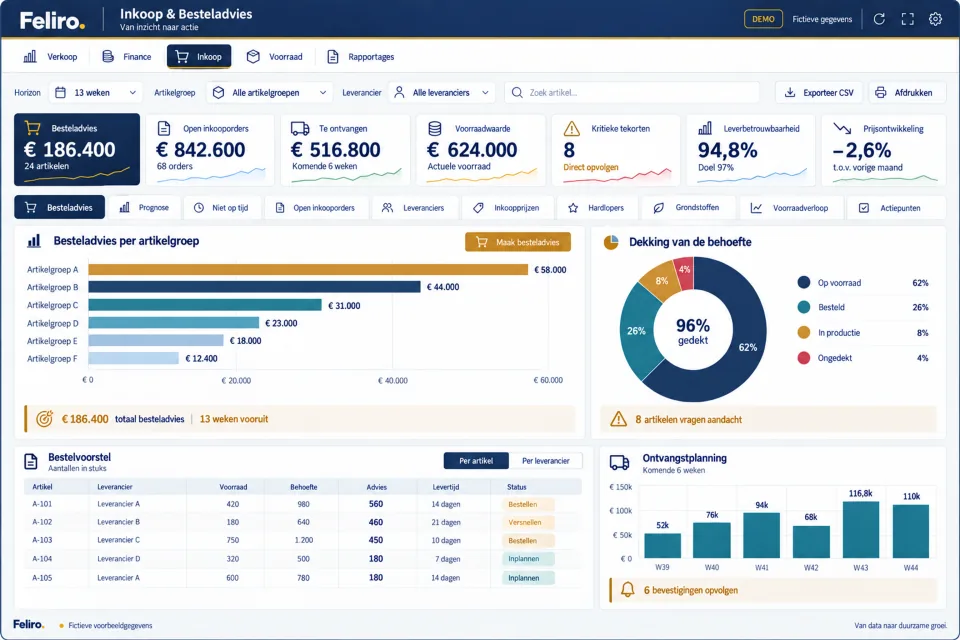960x640 pixels.
Task: Click the W43 bar in Ontvangstplanning chart
Action: click(861, 530)
